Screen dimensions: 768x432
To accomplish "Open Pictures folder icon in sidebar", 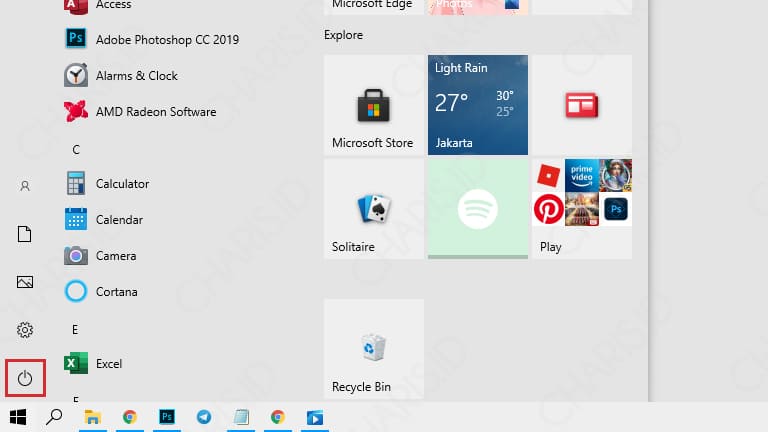I will 25,282.
